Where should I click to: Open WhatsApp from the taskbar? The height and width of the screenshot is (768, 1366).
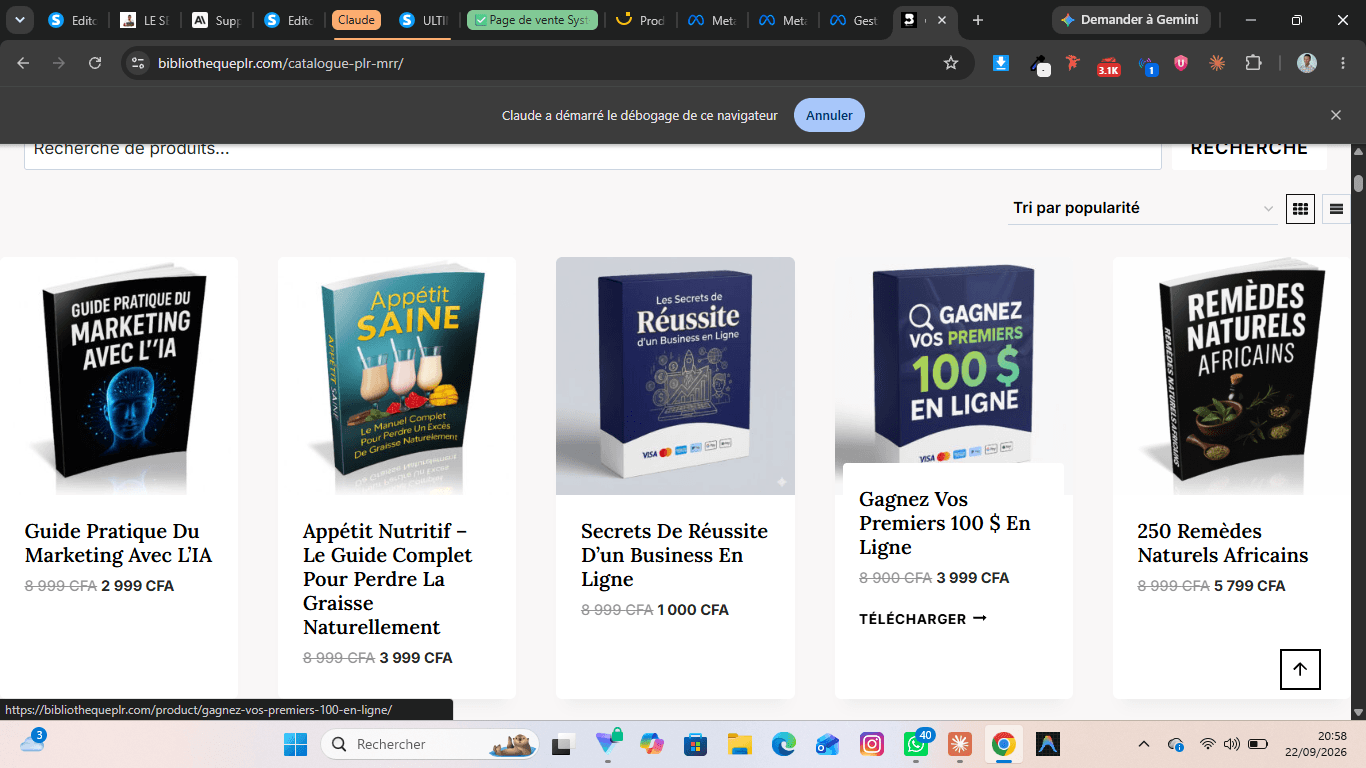tap(916, 744)
